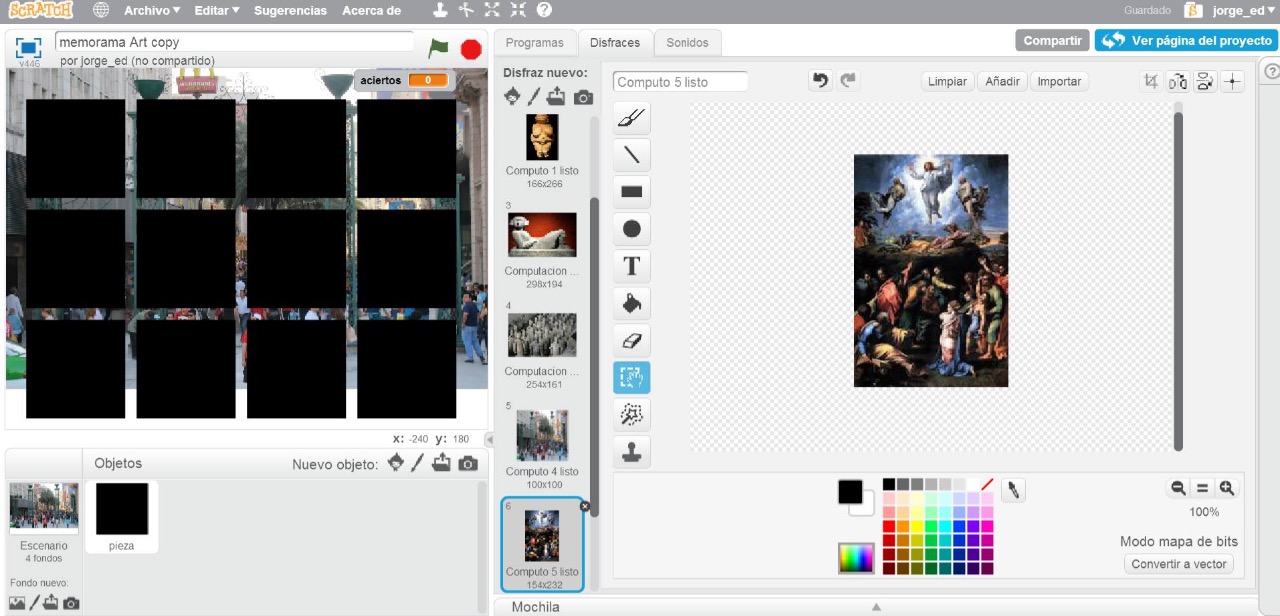The height and width of the screenshot is (616, 1280).
Task: Click the green flag to start
Action: pyautogui.click(x=438, y=48)
